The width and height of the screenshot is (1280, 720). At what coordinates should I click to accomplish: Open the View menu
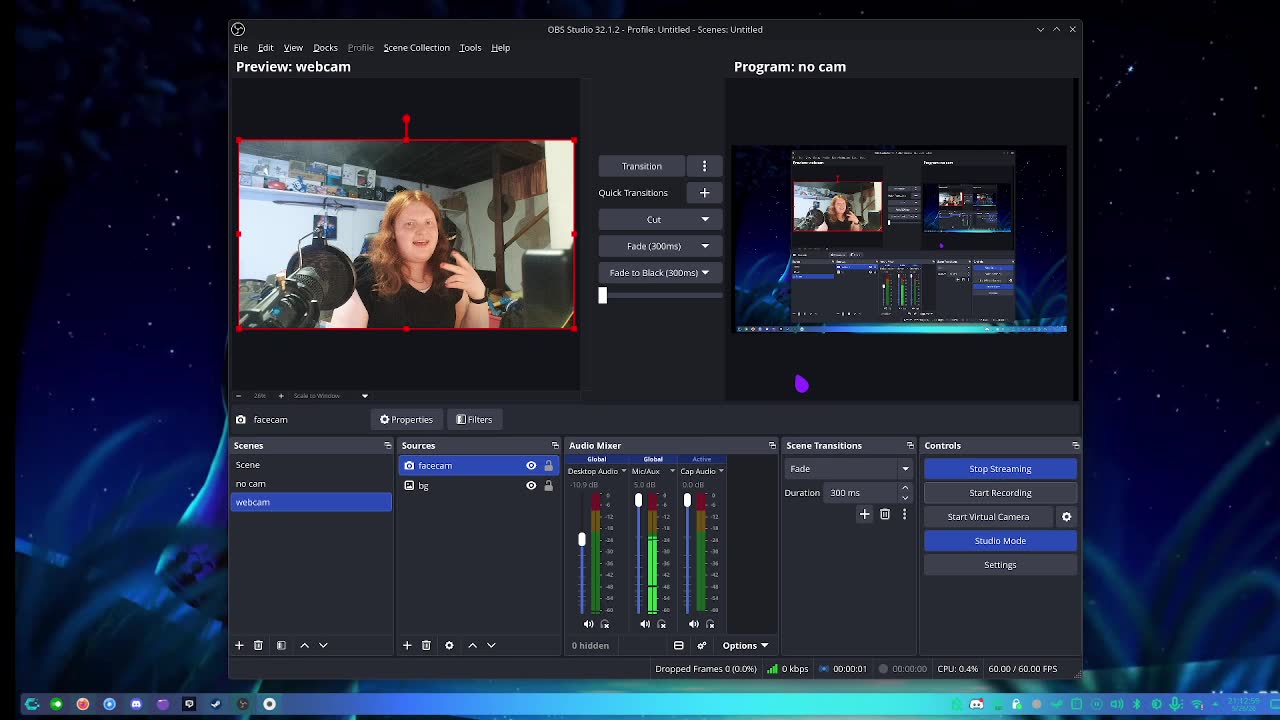click(x=293, y=48)
